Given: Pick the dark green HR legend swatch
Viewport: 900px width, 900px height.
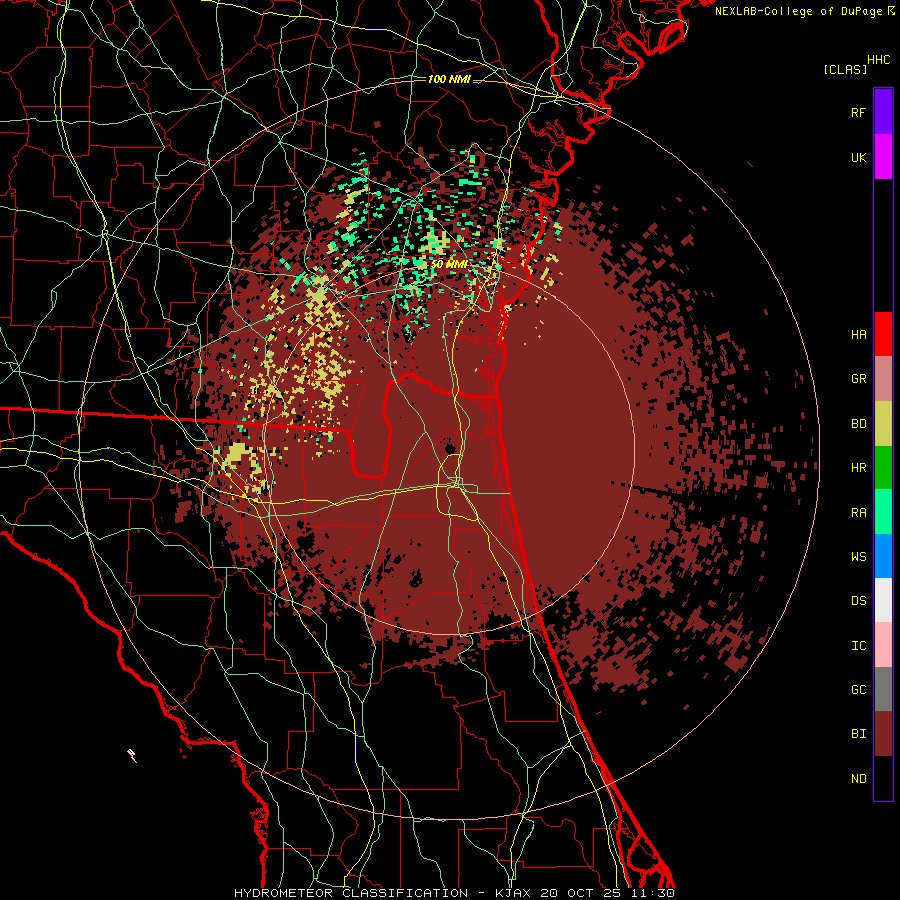Looking at the screenshot, I should pyautogui.click(x=883, y=467).
